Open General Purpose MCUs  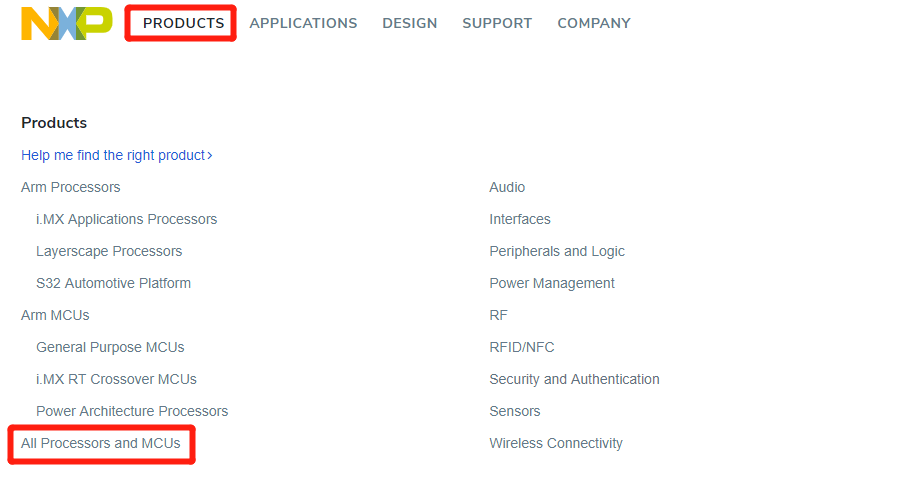tap(110, 347)
